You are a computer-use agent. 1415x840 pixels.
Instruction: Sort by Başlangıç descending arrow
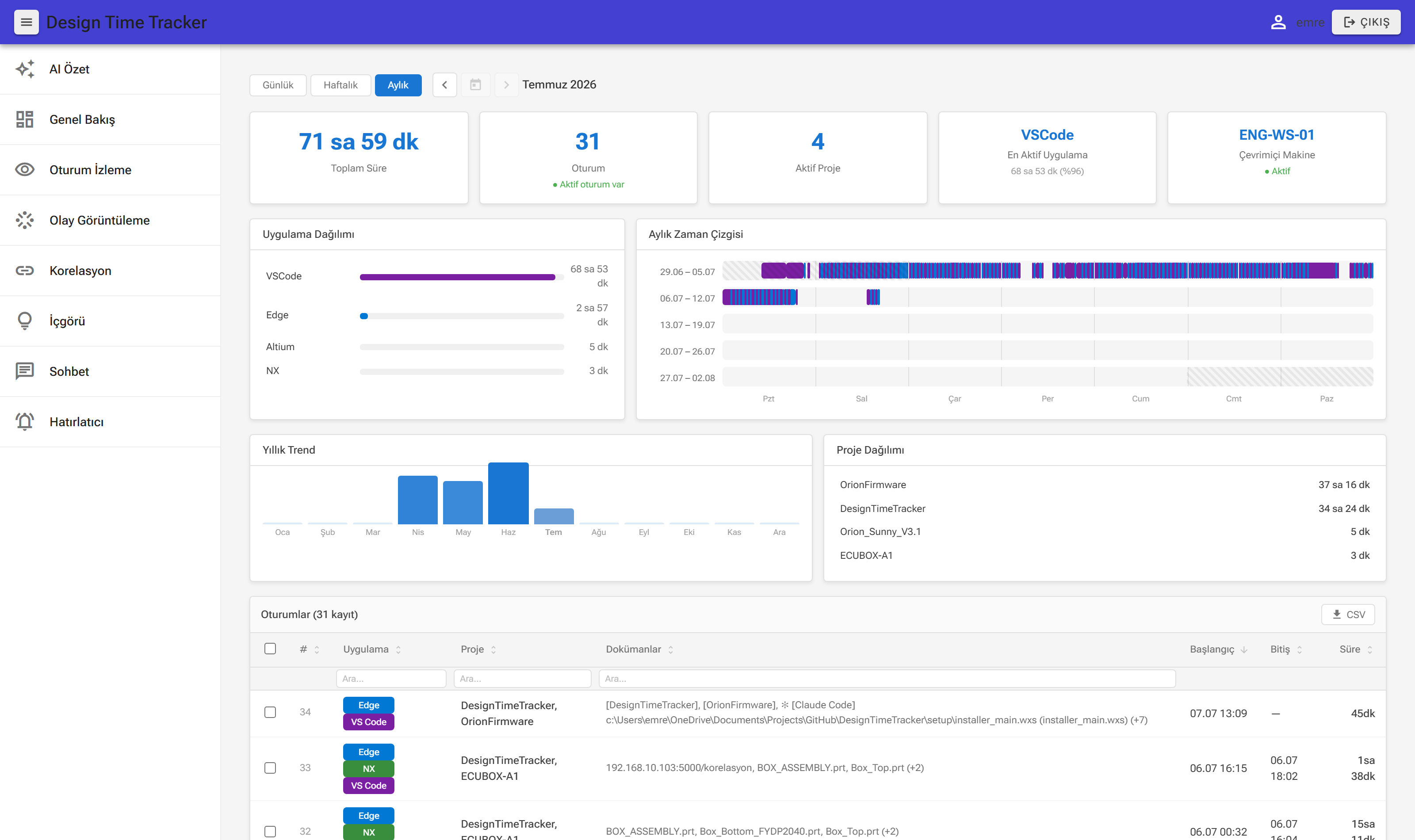[1244, 650]
